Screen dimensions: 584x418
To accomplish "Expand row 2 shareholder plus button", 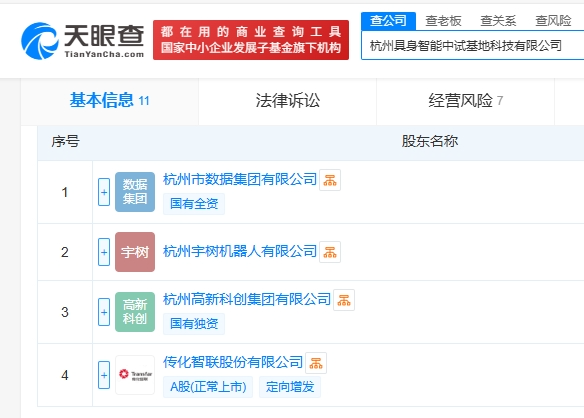I will coord(104,252).
